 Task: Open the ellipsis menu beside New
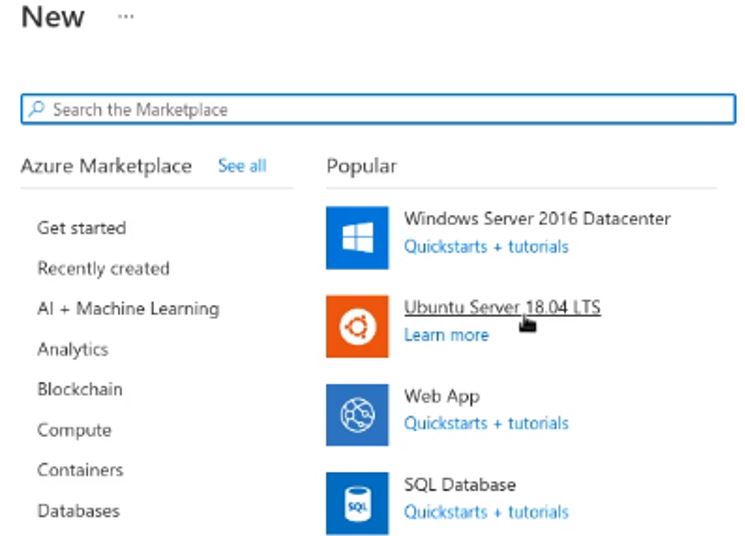coord(126,18)
